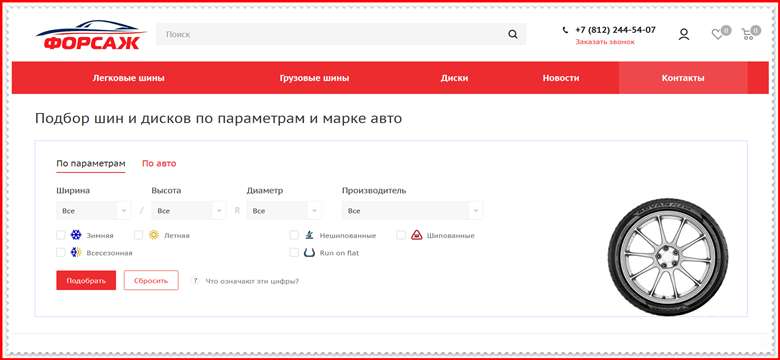Open the wishlist heart icon
Screen dimensions: 780x360
717,34
